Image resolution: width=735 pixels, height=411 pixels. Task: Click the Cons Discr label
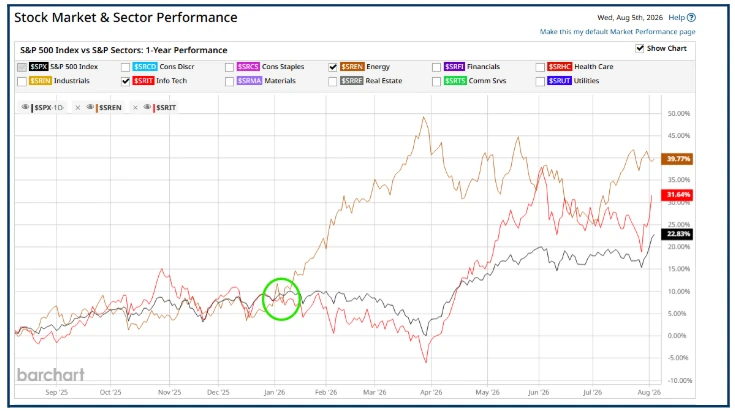click(x=177, y=67)
